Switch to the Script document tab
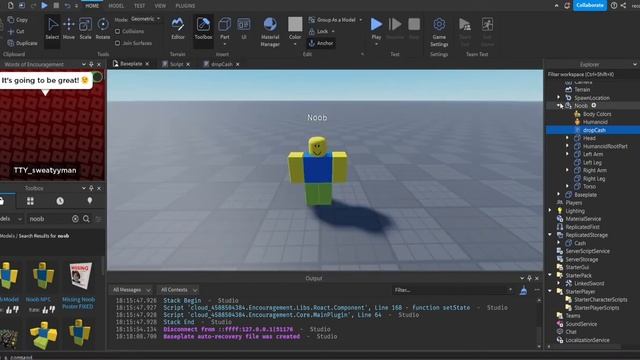This screenshot has height=360, width=640. pyautogui.click(x=176, y=64)
